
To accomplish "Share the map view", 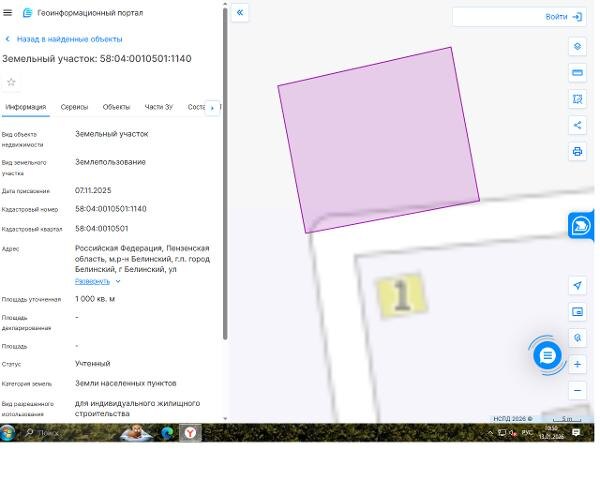I will coord(577,125).
